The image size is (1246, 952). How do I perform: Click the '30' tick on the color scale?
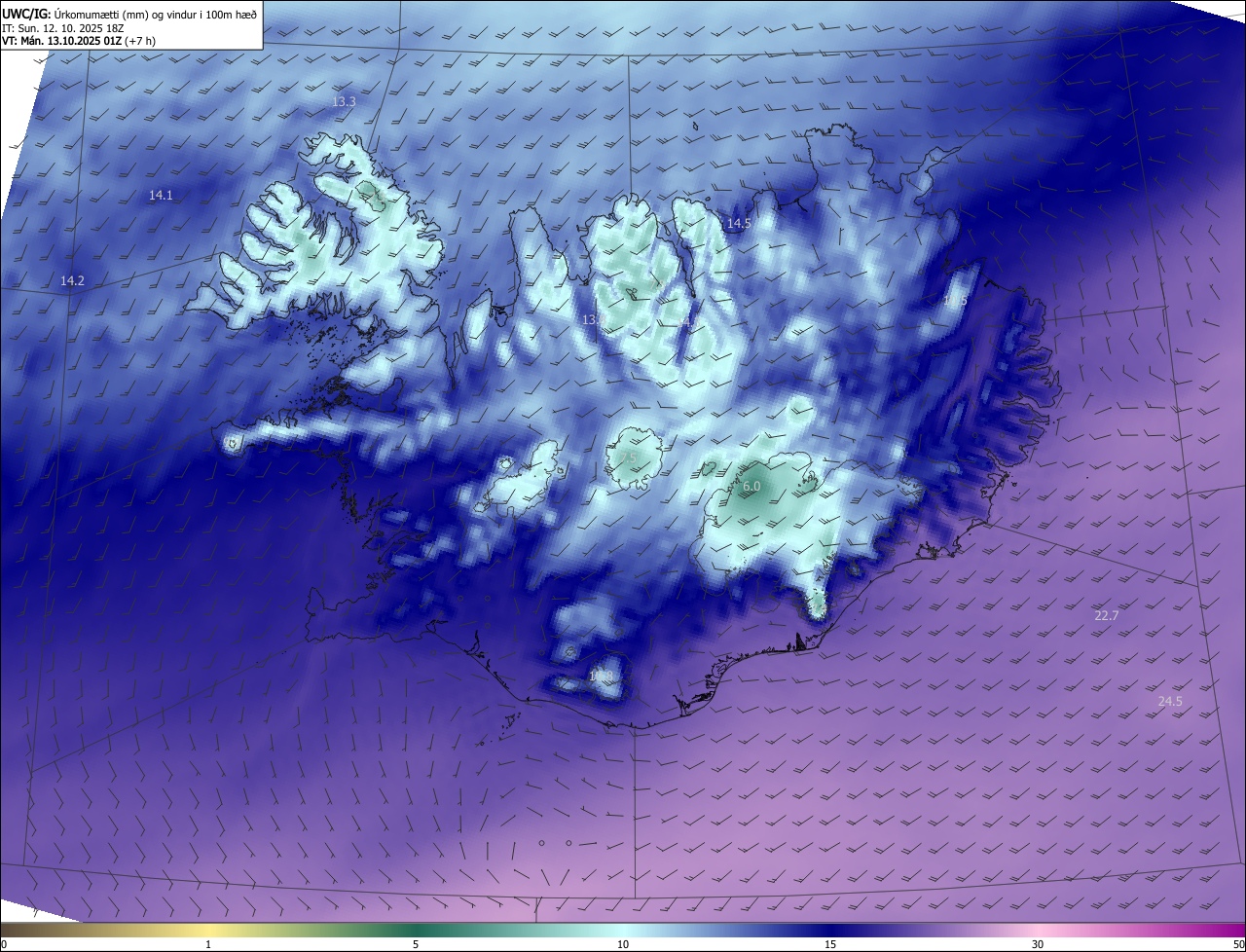(1038, 944)
